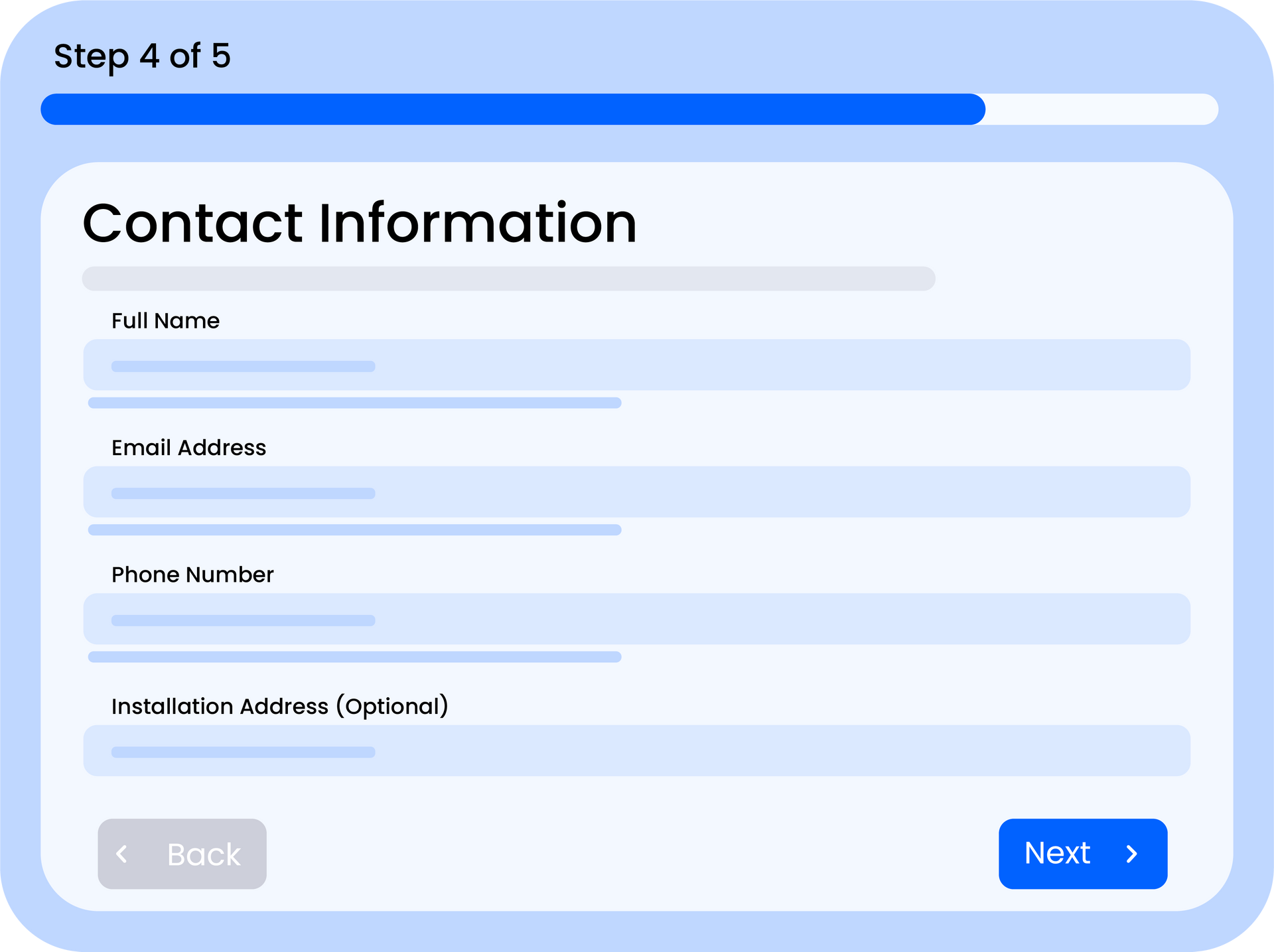This screenshot has width=1274, height=952.
Task: Click the filled blue part of the progress bar
Action: point(512,109)
